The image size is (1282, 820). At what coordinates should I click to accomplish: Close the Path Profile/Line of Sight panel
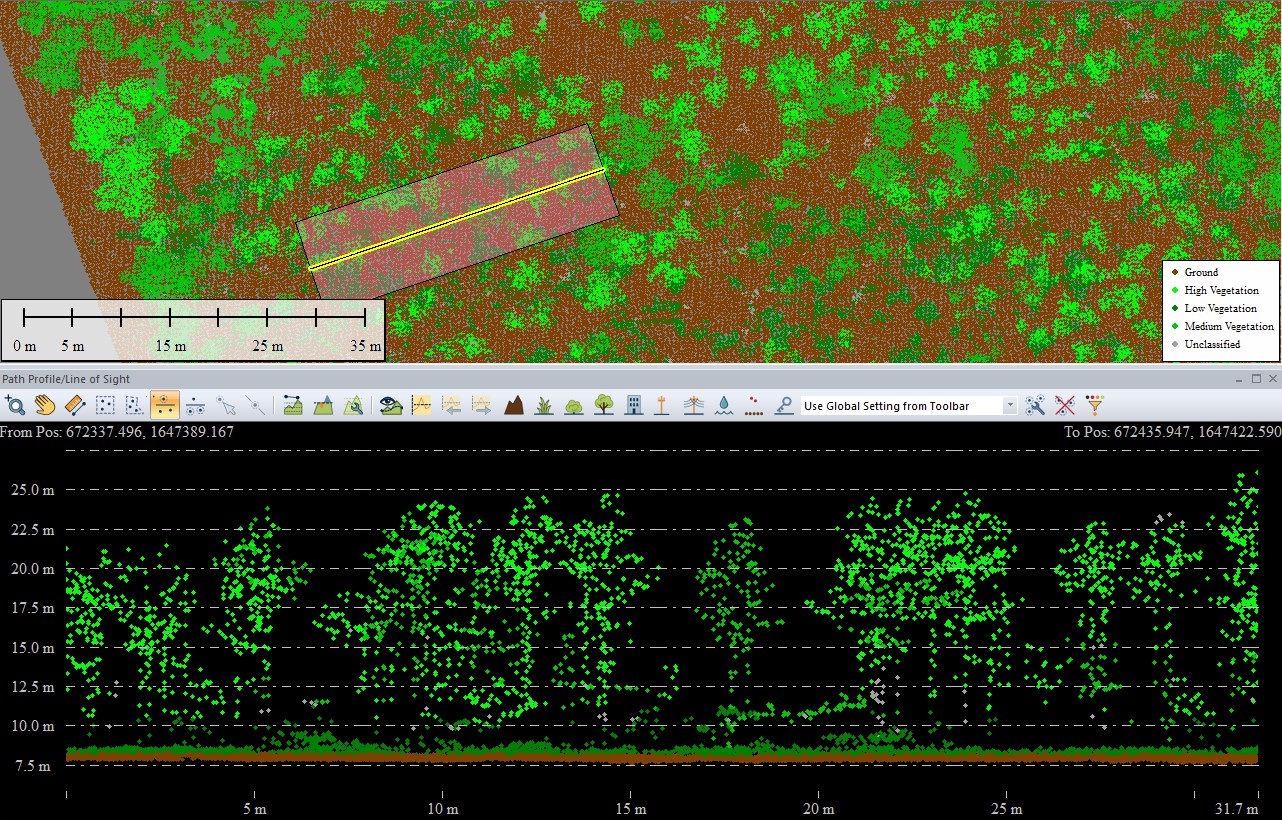coord(1273,379)
